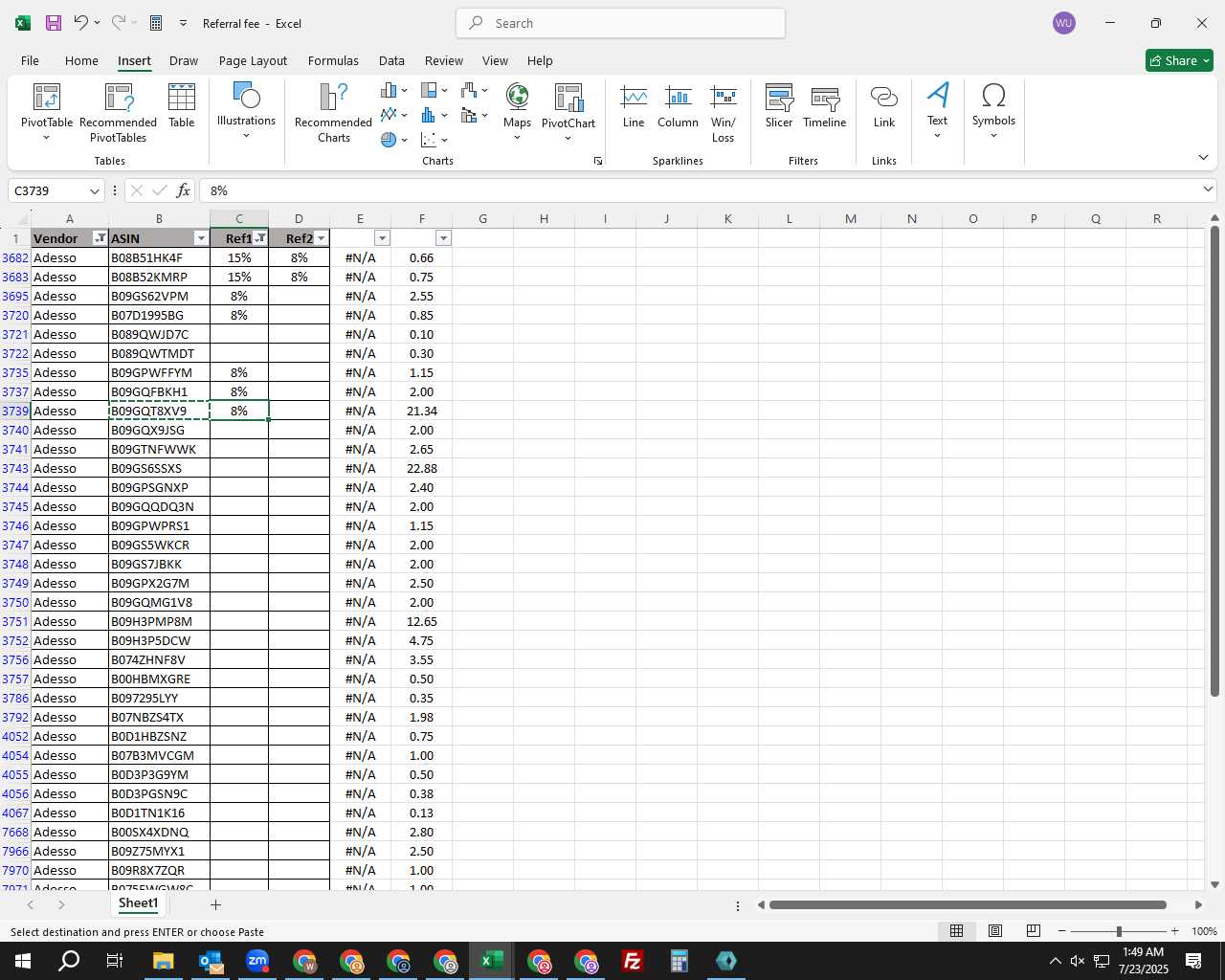
Task: Zoom out with the minus button
Action: point(1062,931)
